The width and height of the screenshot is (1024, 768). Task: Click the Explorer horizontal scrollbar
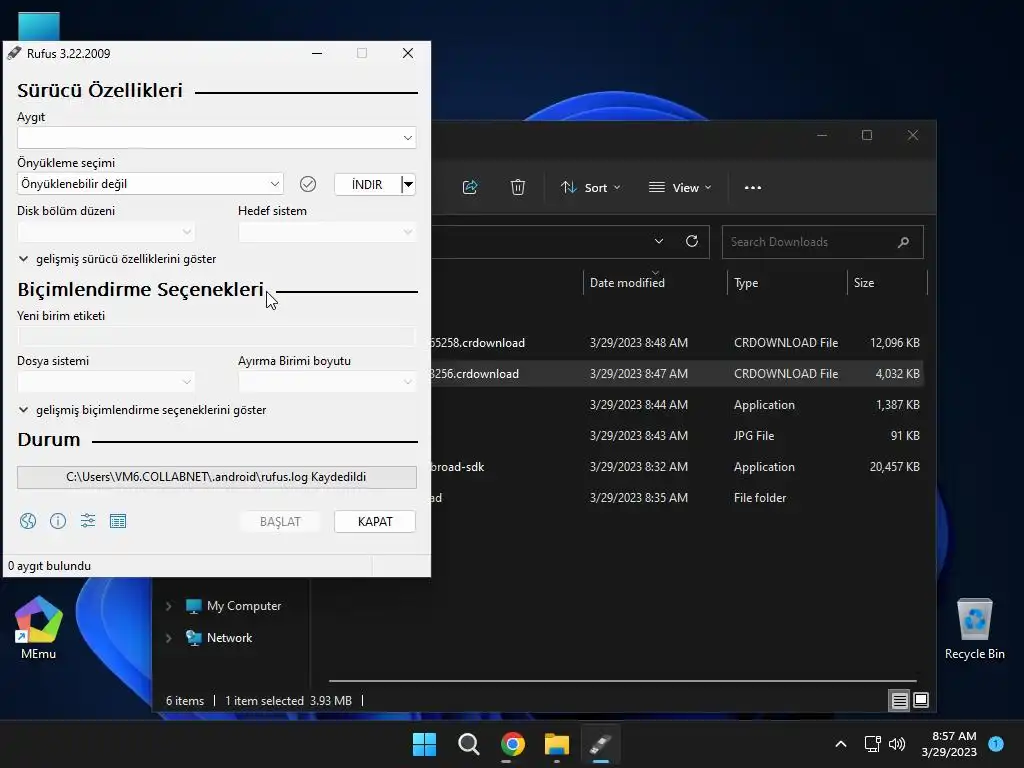point(622,680)
